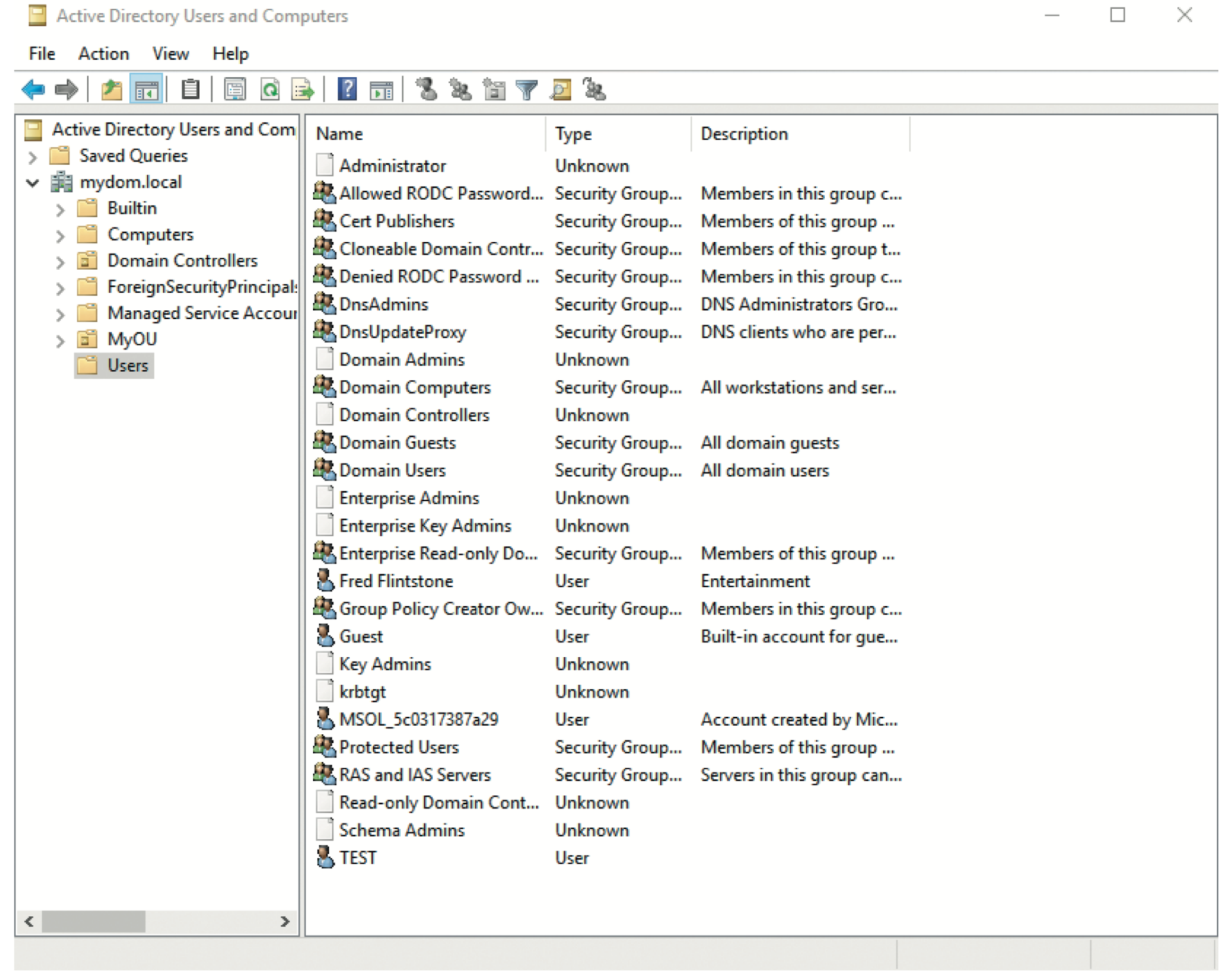Click the Back navigation arrow

coord(33,90)
